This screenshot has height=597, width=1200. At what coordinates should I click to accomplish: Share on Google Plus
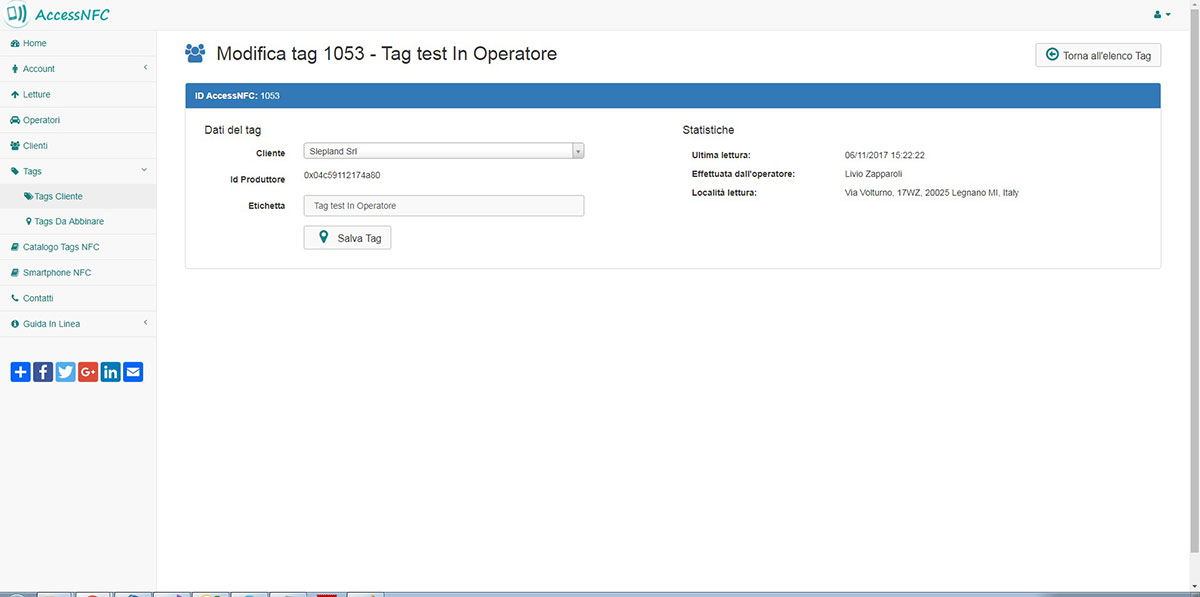click(x=88, y=372)
